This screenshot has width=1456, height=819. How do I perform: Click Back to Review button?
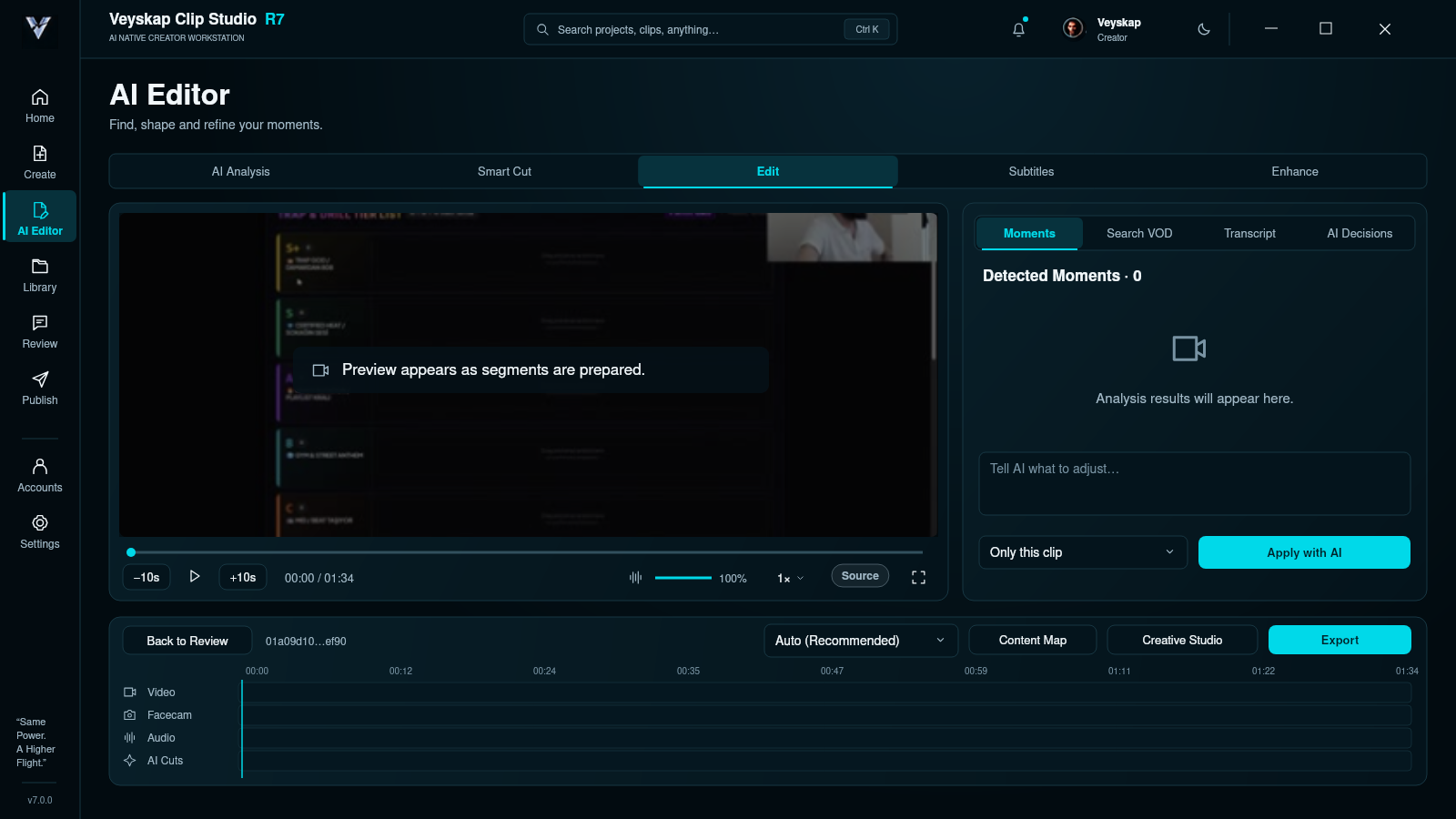(x=187, y=641)
